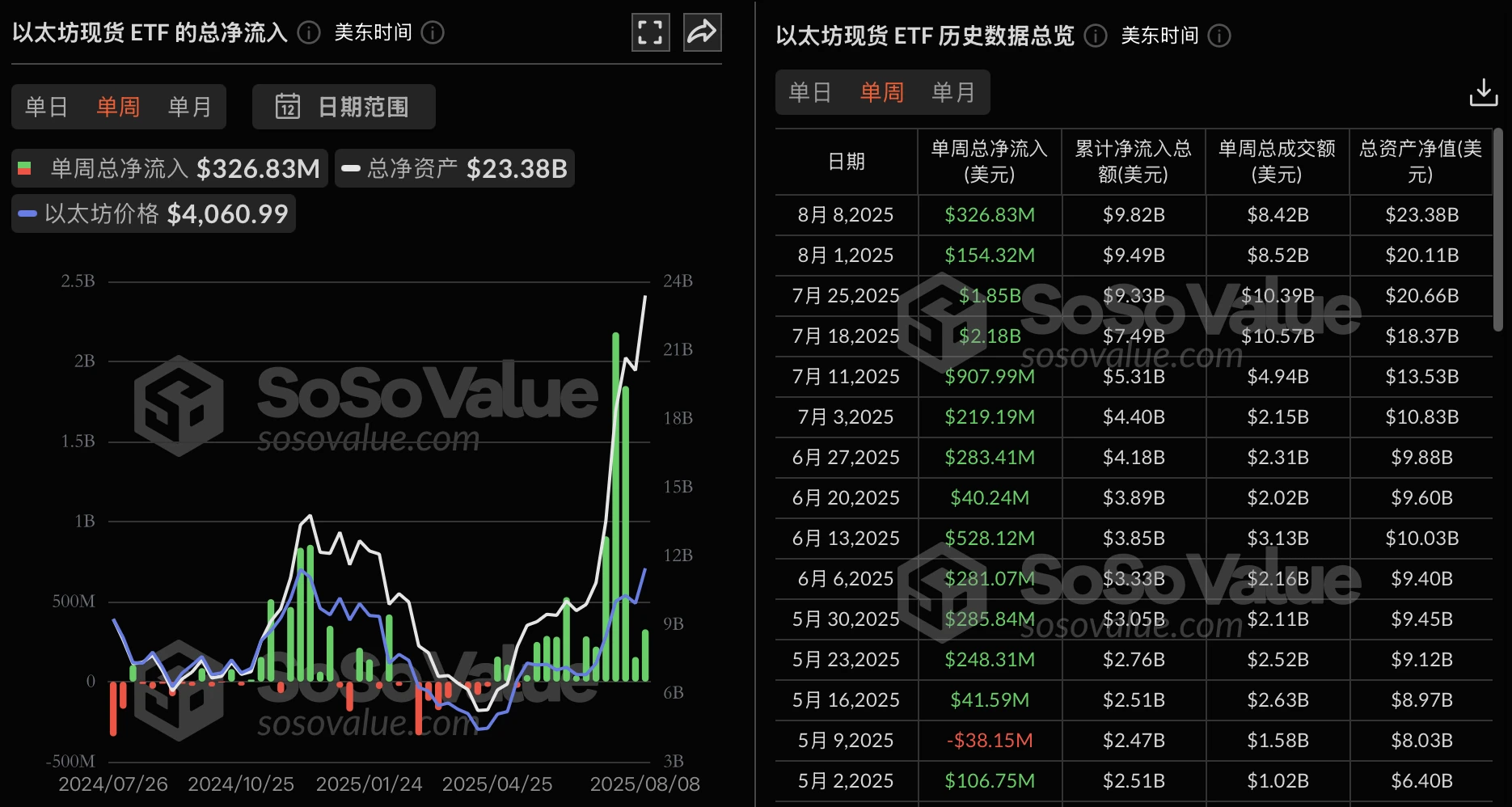Click info icon next to table's 美东时间 label
The width and height of the screenshot is (1512, 807).
(1219, 36)
